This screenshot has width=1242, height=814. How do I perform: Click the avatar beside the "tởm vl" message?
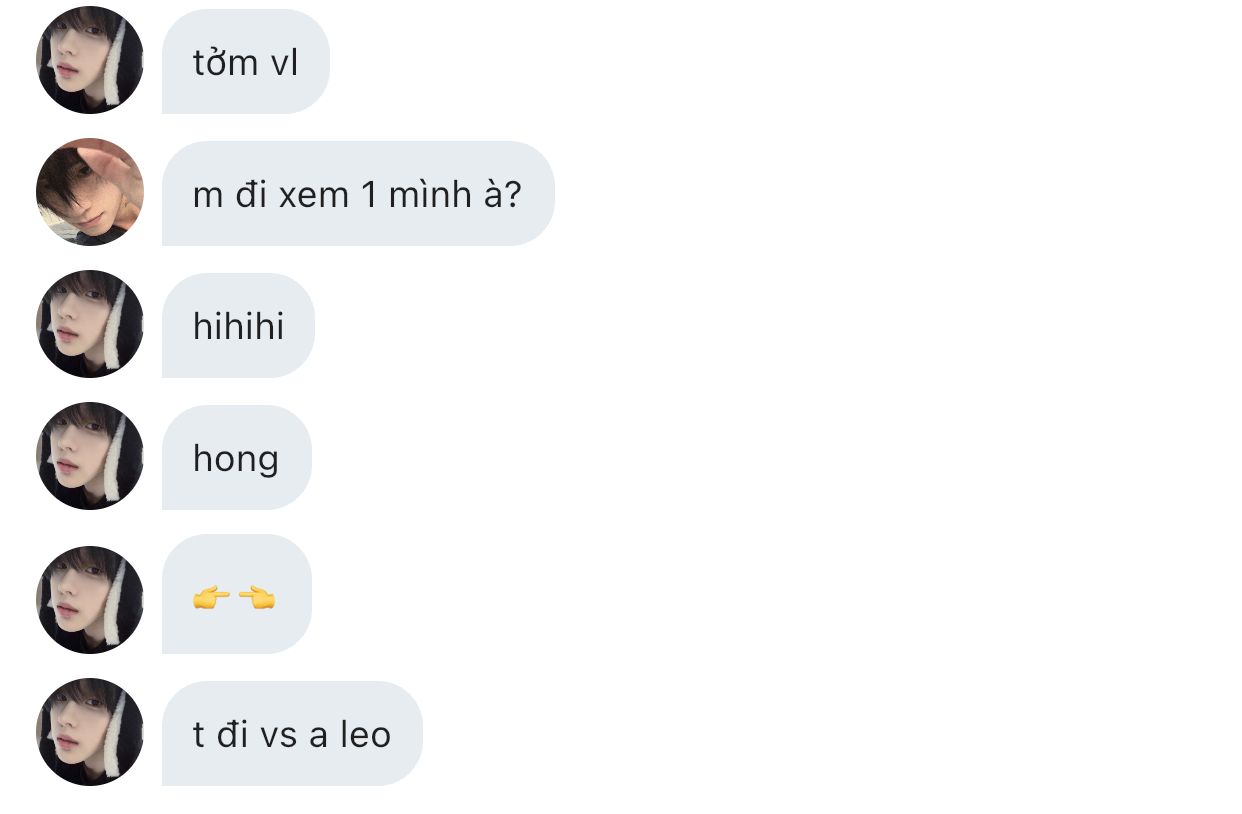(x=90, y=60)
